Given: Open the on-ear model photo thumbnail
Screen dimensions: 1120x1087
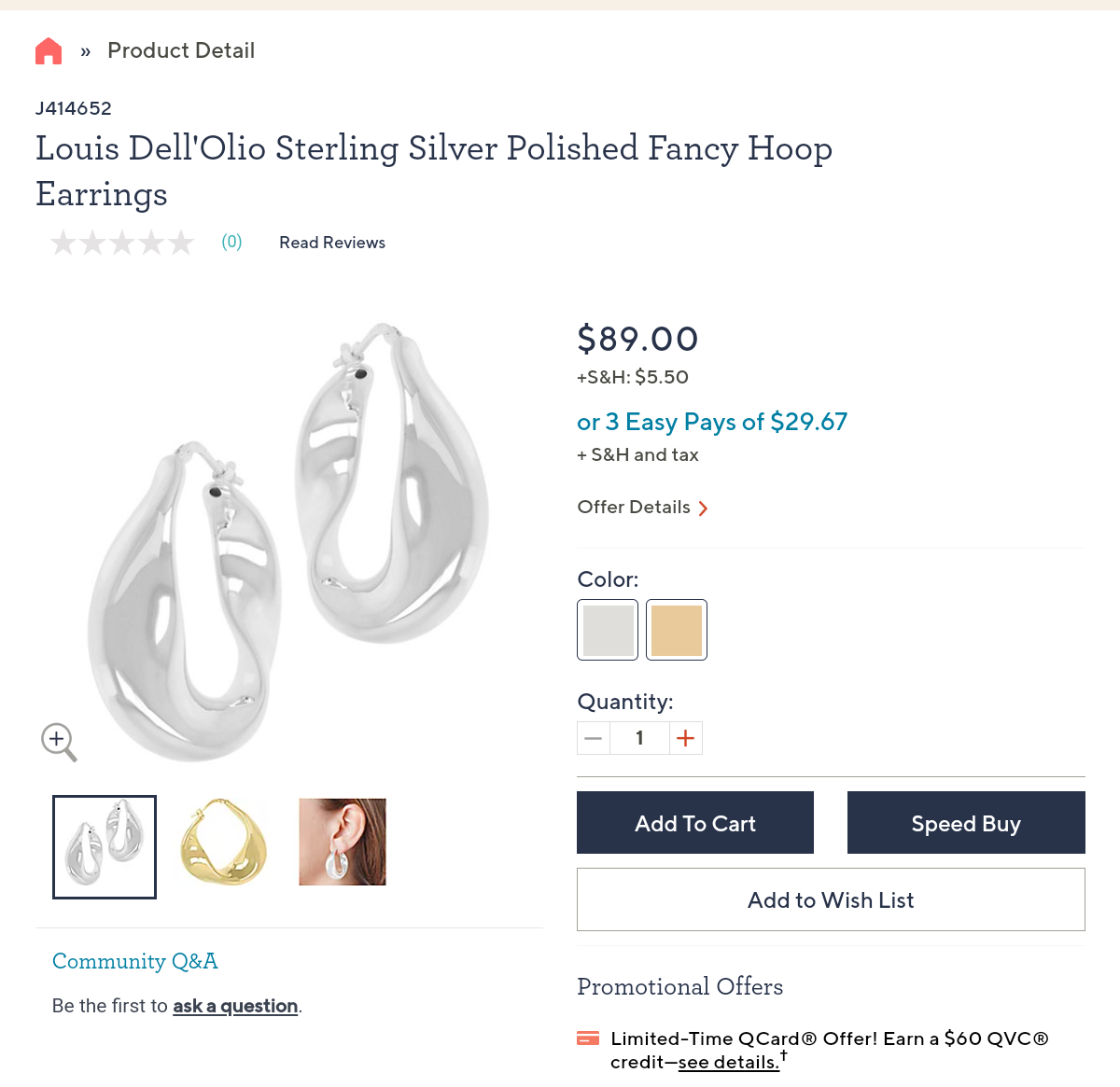Looking at the screenshot, I should tap(343, 843).
